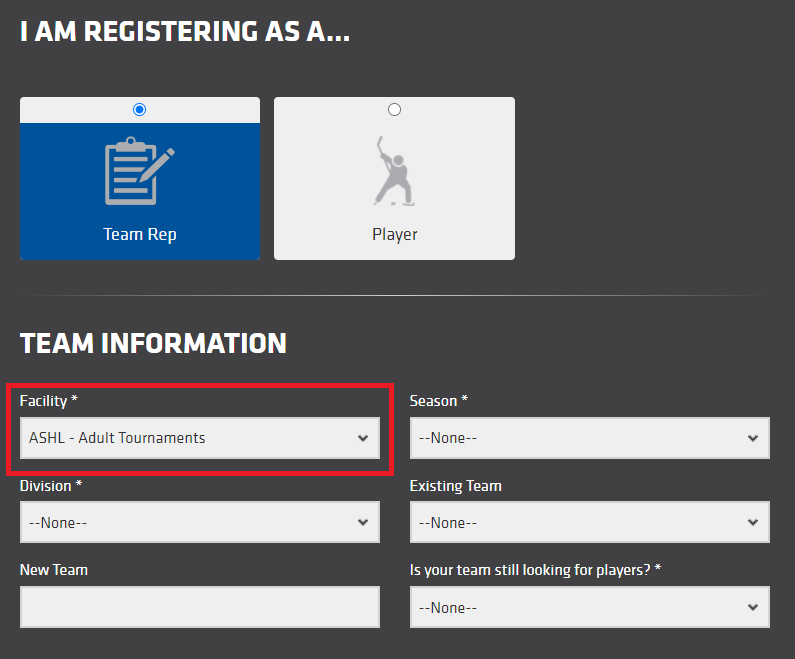Click the Team Rep card label

(139, 235)
